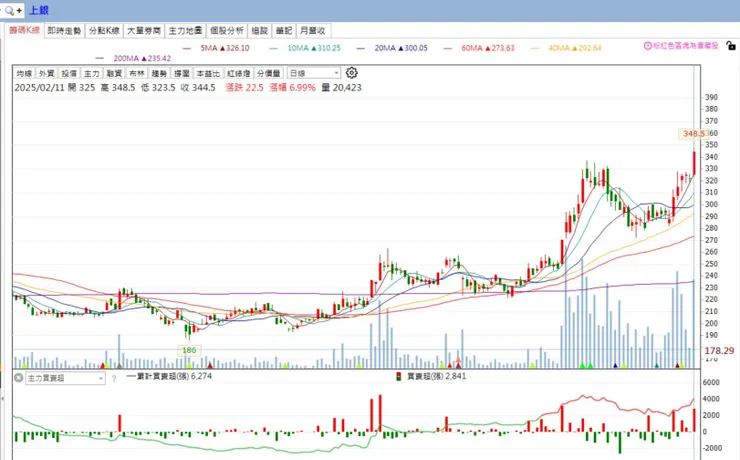The width and height of the screenshot is (740, 460).
Task: Click the 累計買賣超(張) 6,274 label
Action: (174, 376)
